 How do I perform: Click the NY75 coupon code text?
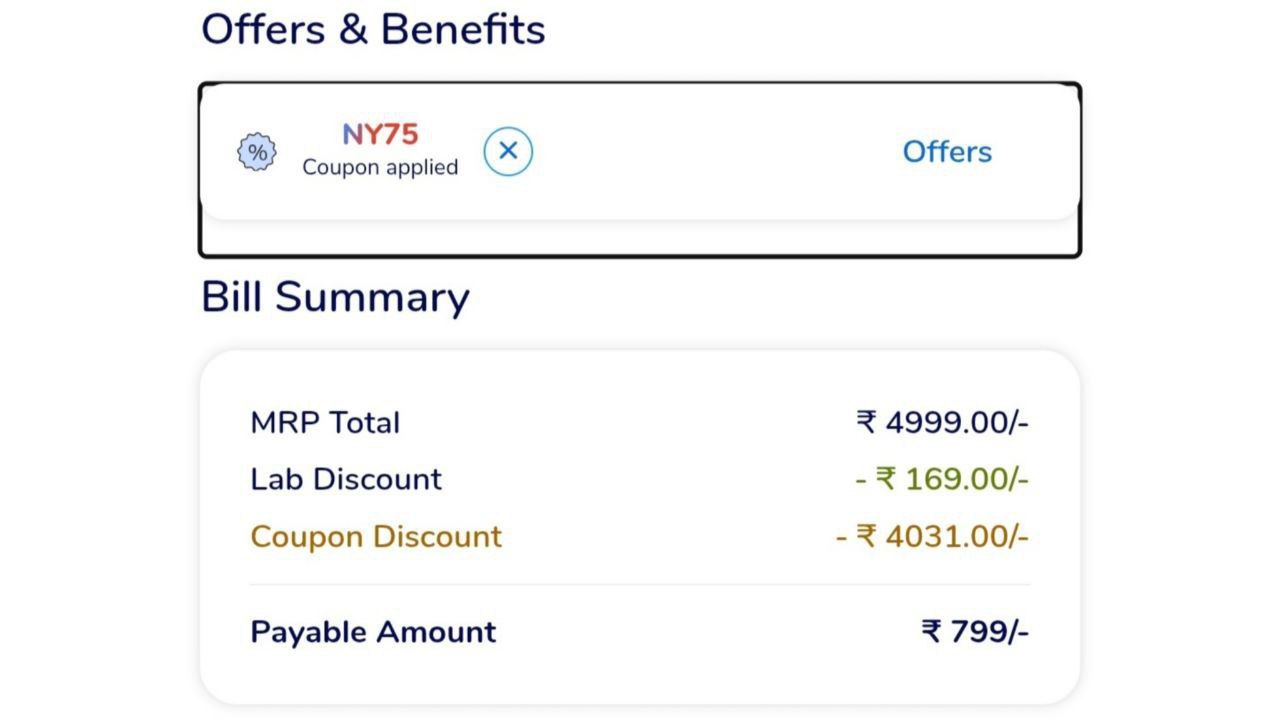(380, 134)
